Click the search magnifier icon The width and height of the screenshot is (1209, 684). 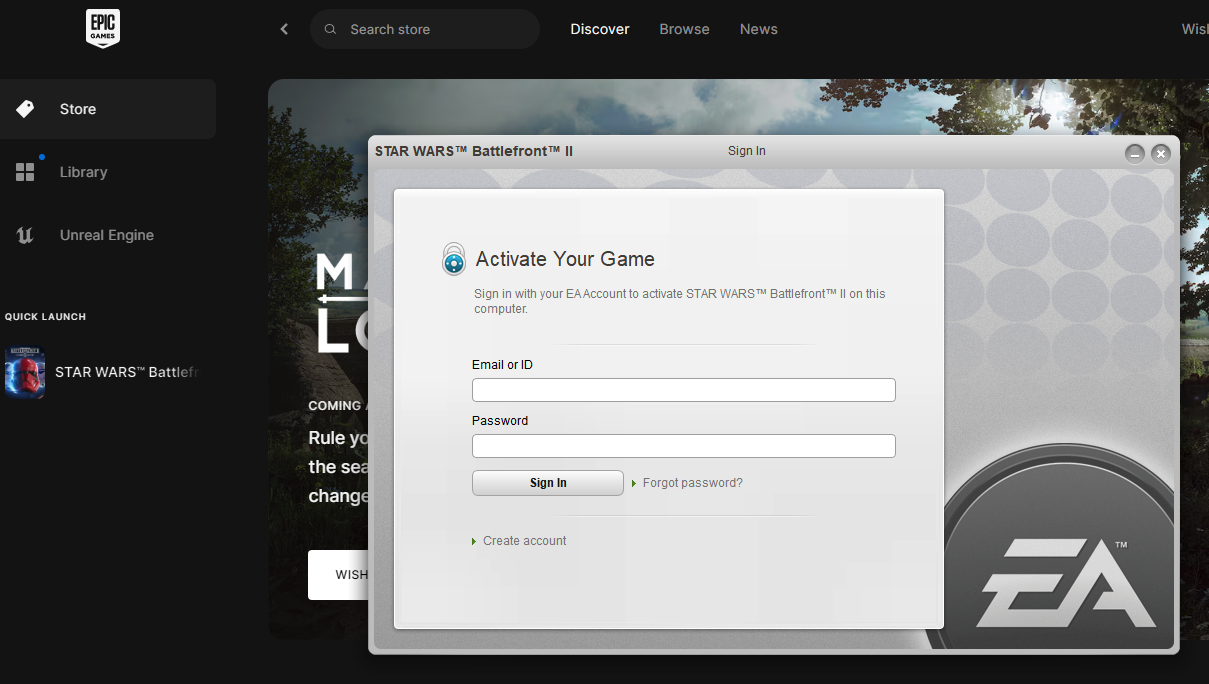331,30
